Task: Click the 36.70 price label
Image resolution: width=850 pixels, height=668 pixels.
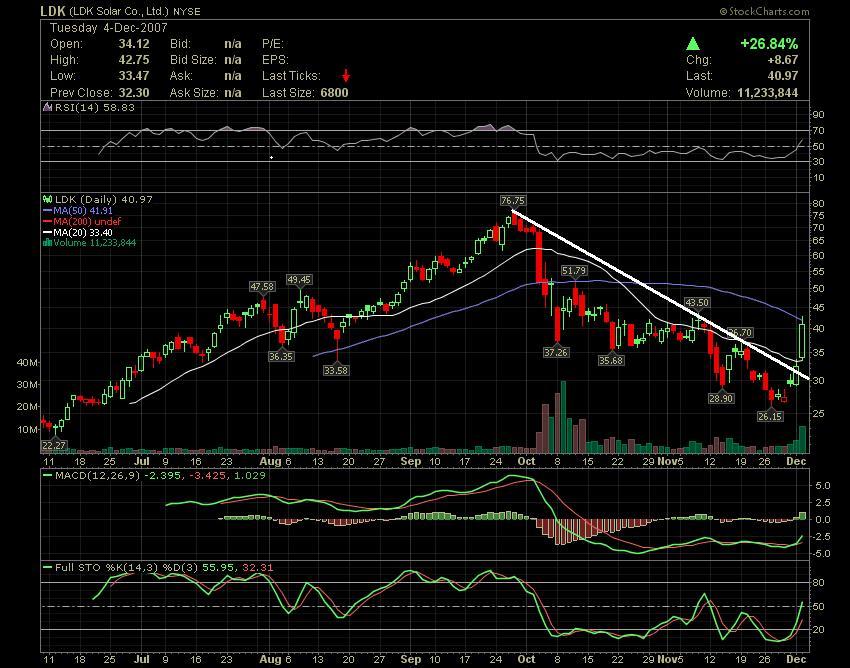Action: pyautogui.click(x=740, y=332)
